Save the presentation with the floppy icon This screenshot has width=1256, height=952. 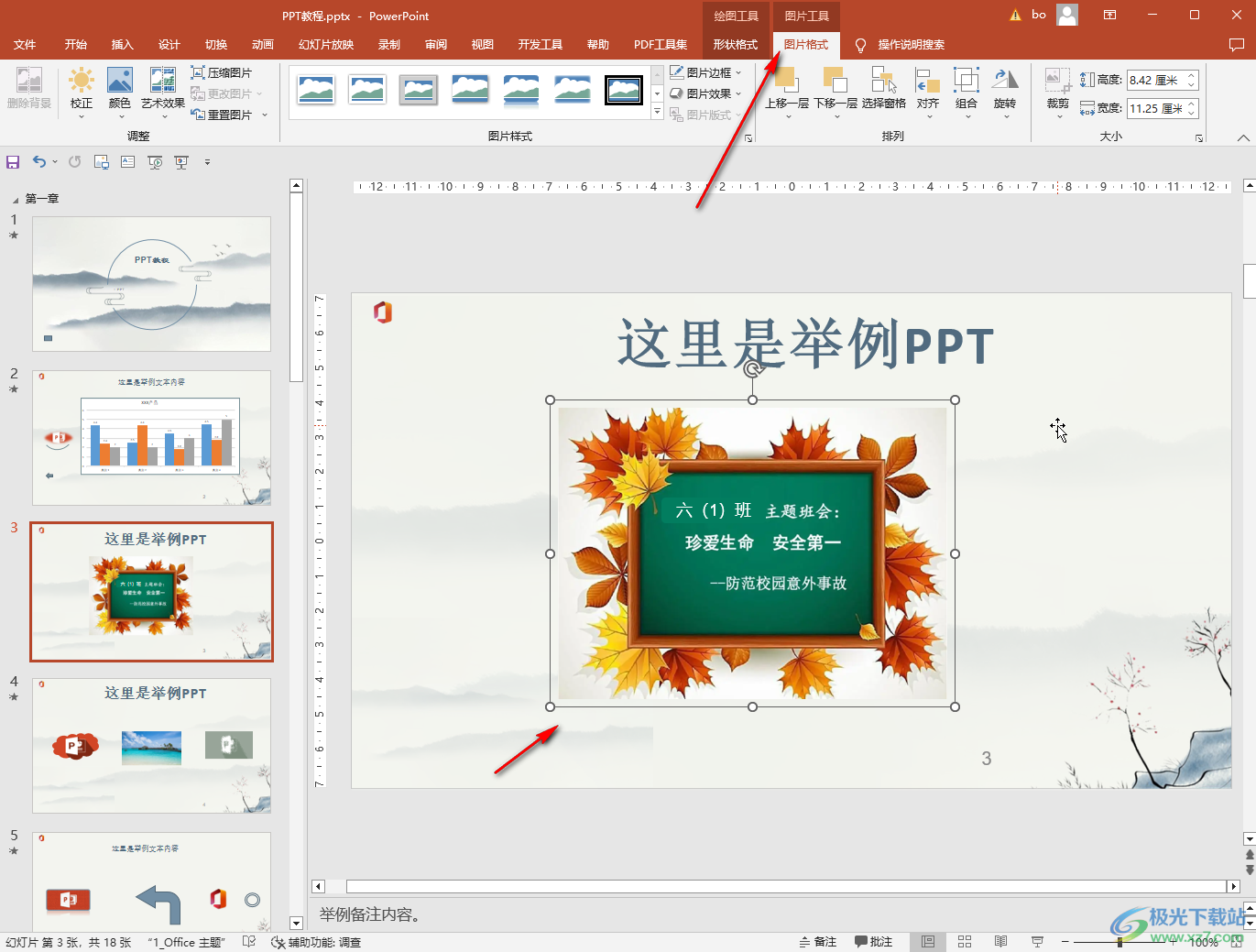click(13, 162)
